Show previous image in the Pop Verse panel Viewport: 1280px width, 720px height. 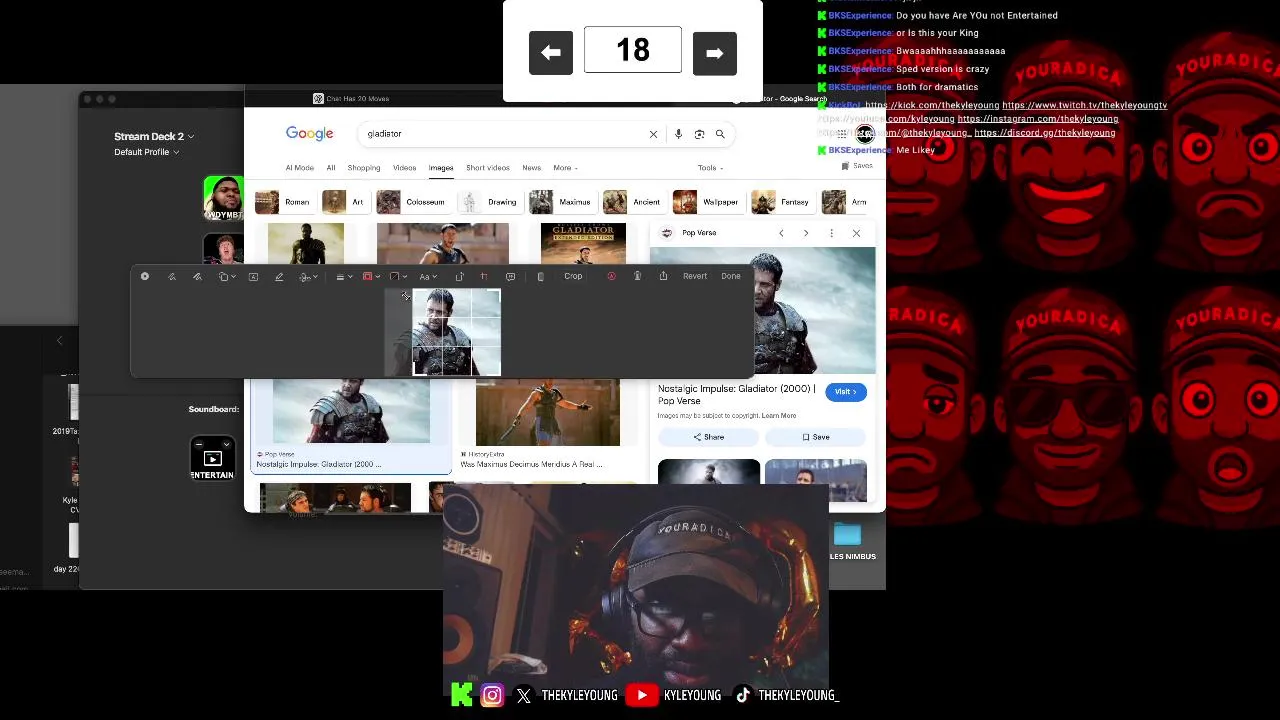(x=781, y=233)
